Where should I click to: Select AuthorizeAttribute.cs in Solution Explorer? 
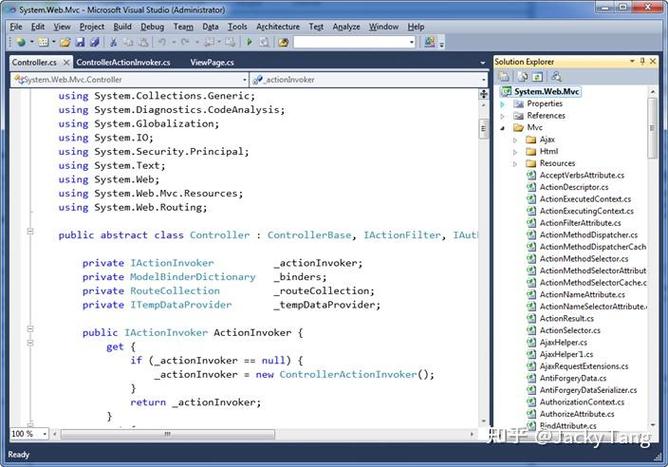click(576, 414)
